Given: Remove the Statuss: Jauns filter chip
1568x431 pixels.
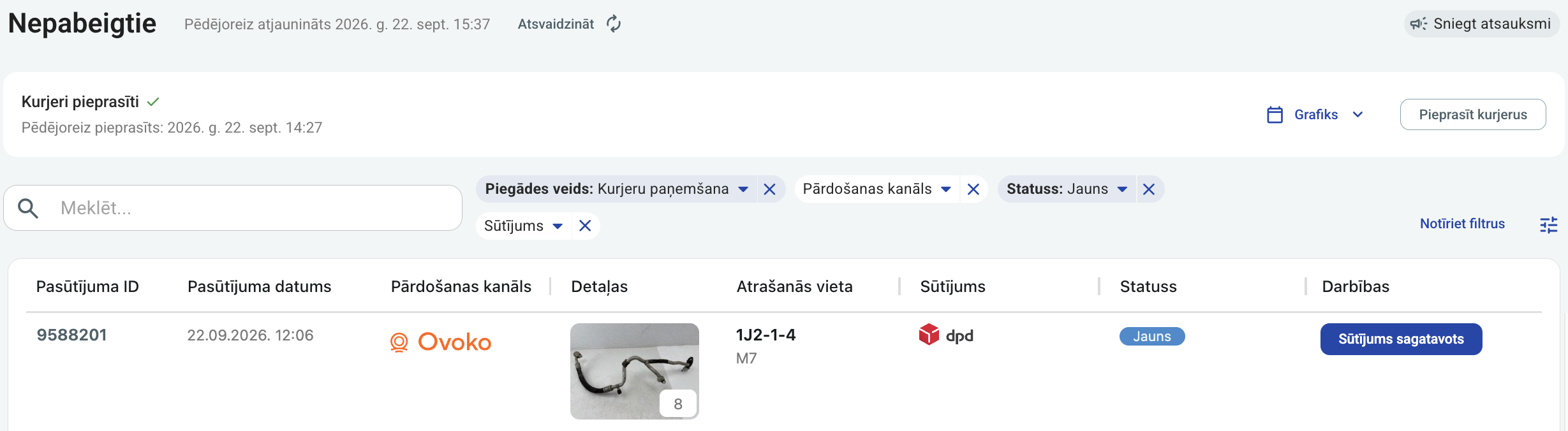Looking at the screenshot, I should (1149, 189).
